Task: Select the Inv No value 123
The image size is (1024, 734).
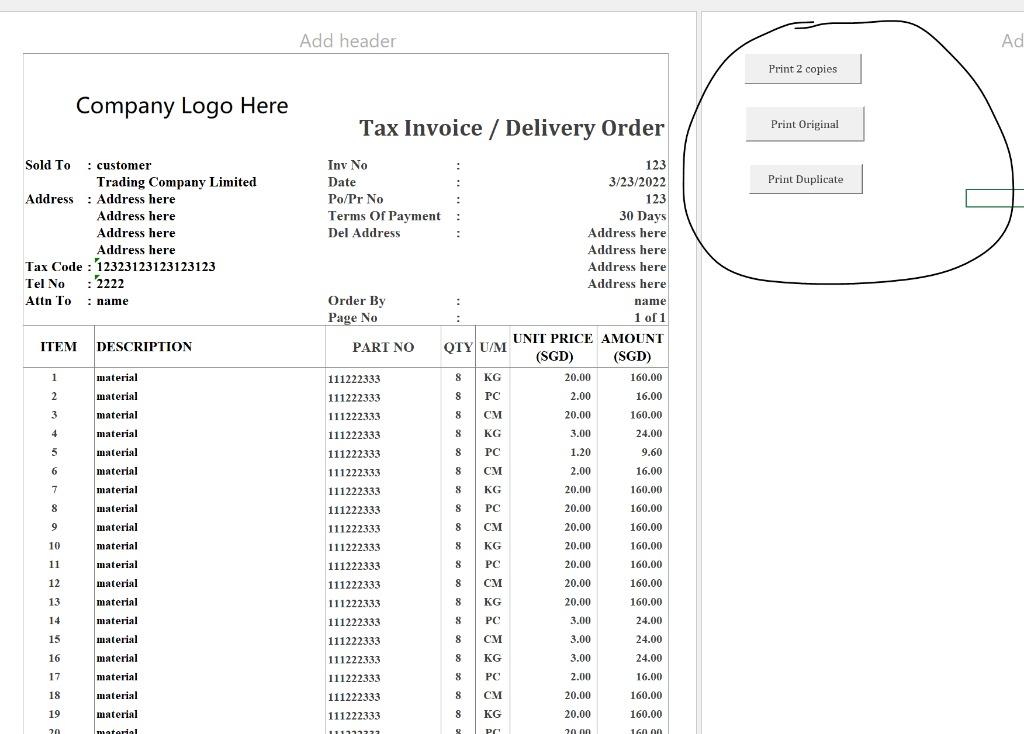Action: (653, 165)
